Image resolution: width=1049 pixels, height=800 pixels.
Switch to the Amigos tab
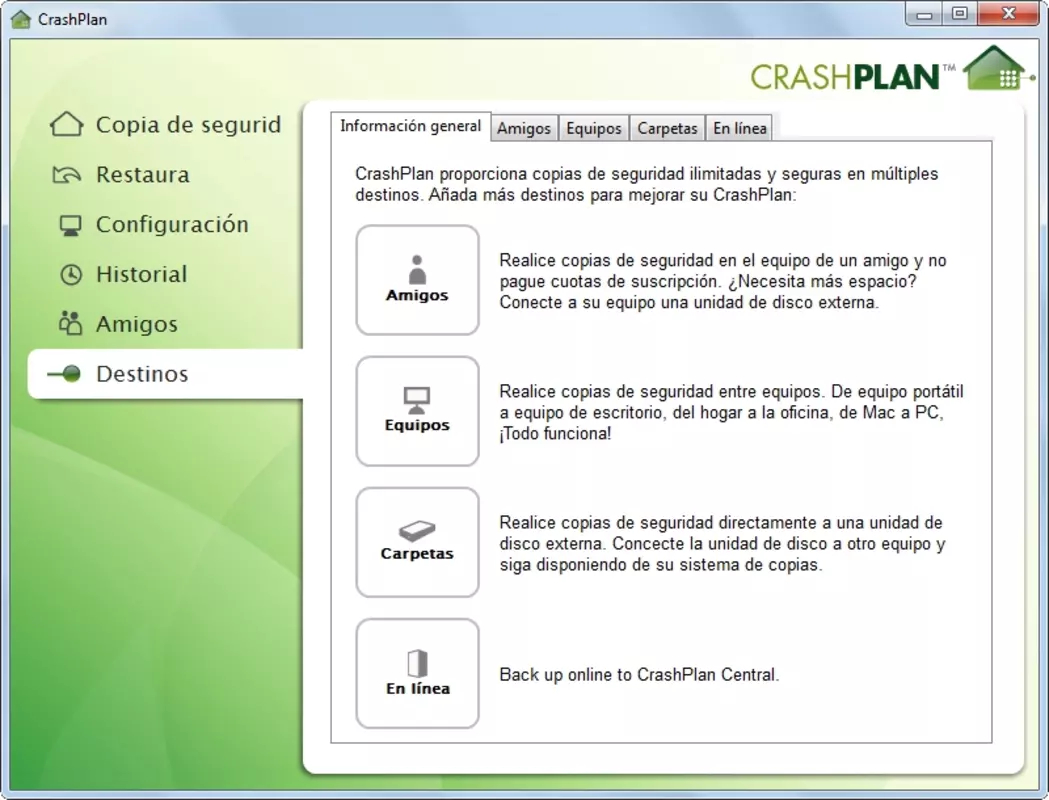click(x=524, y=128)
